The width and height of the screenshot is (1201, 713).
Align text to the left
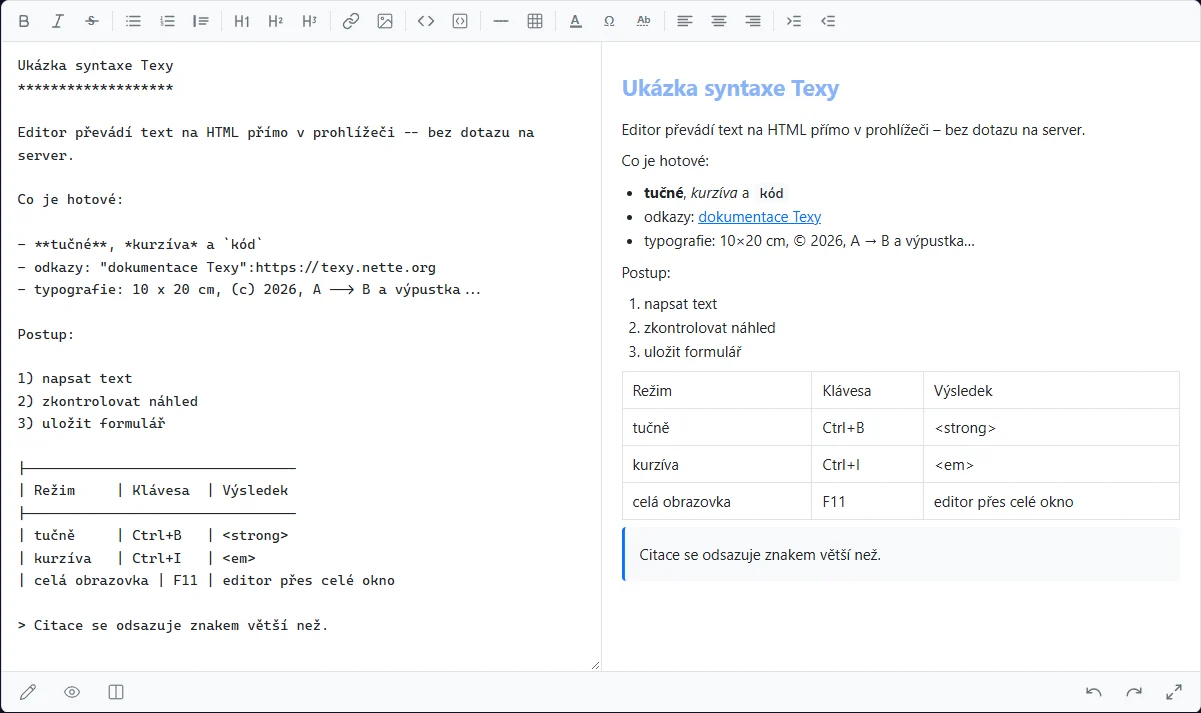pos(685,21)
